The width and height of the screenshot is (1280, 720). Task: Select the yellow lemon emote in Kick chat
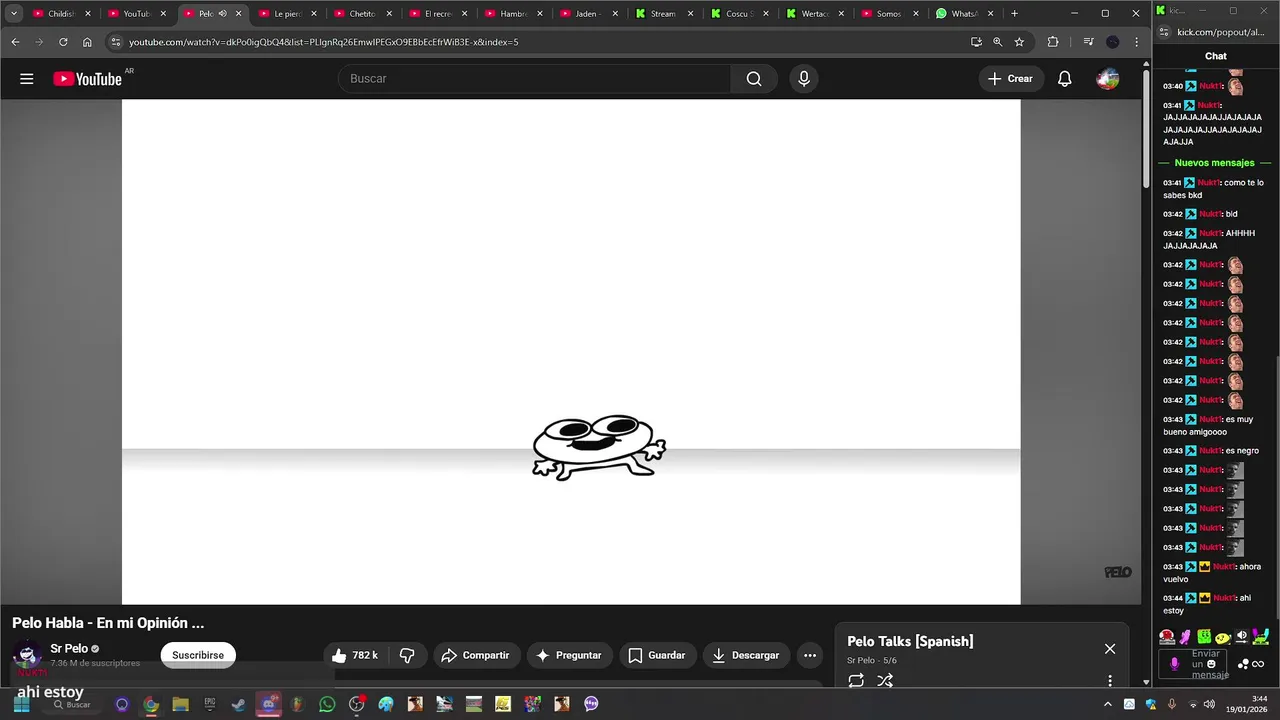click(1223, 637)
